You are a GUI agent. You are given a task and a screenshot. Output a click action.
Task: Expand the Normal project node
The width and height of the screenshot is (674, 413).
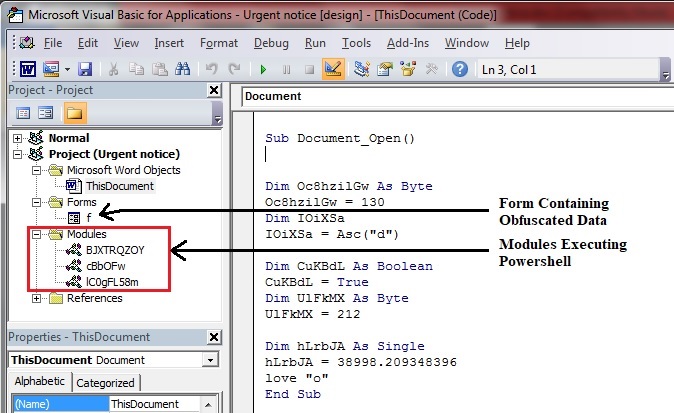coord(17,138)
